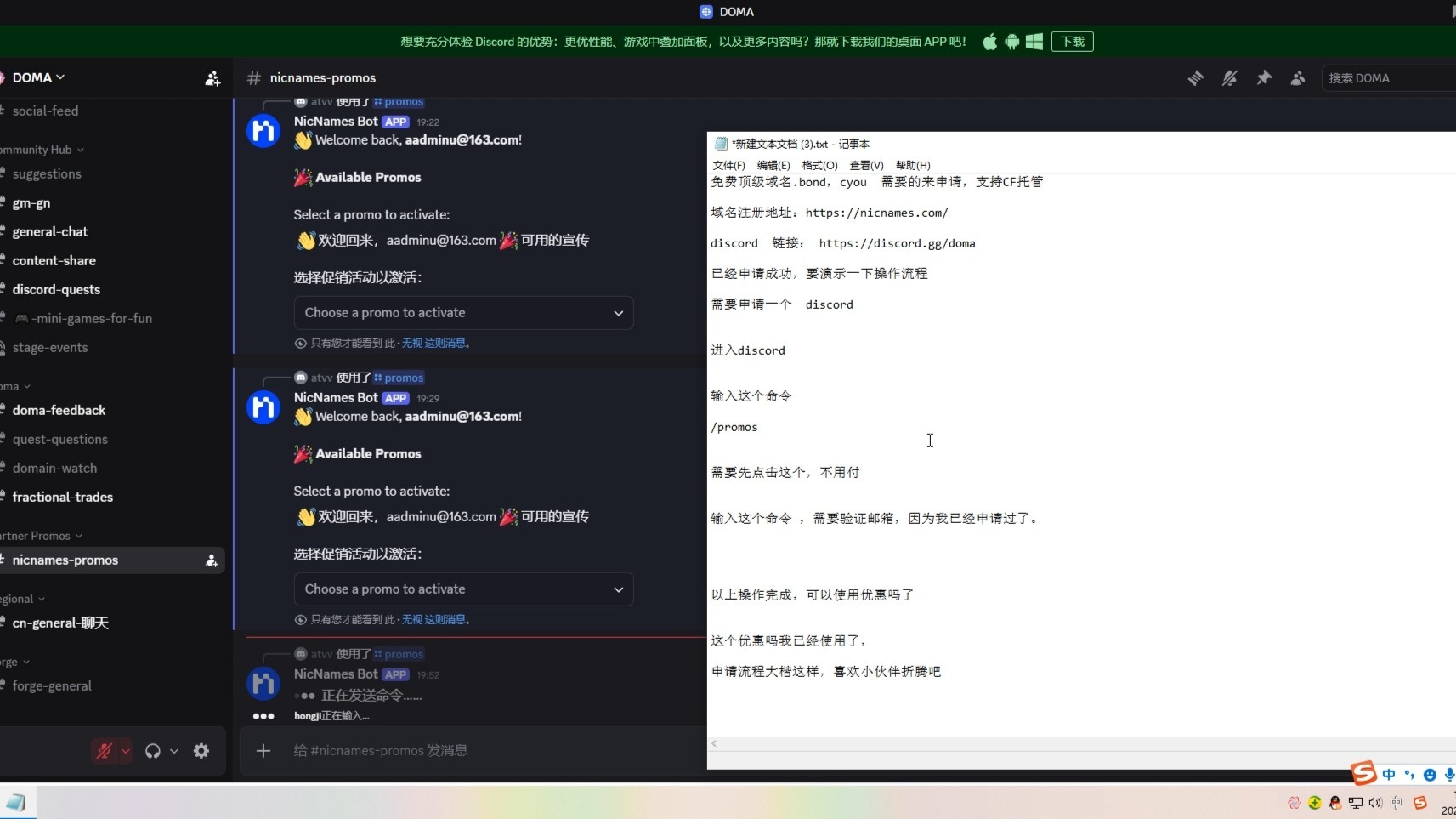The image size is (1456, 819).
Task: Click the invite people icon beside DOMA
Action: pos(212,78)
